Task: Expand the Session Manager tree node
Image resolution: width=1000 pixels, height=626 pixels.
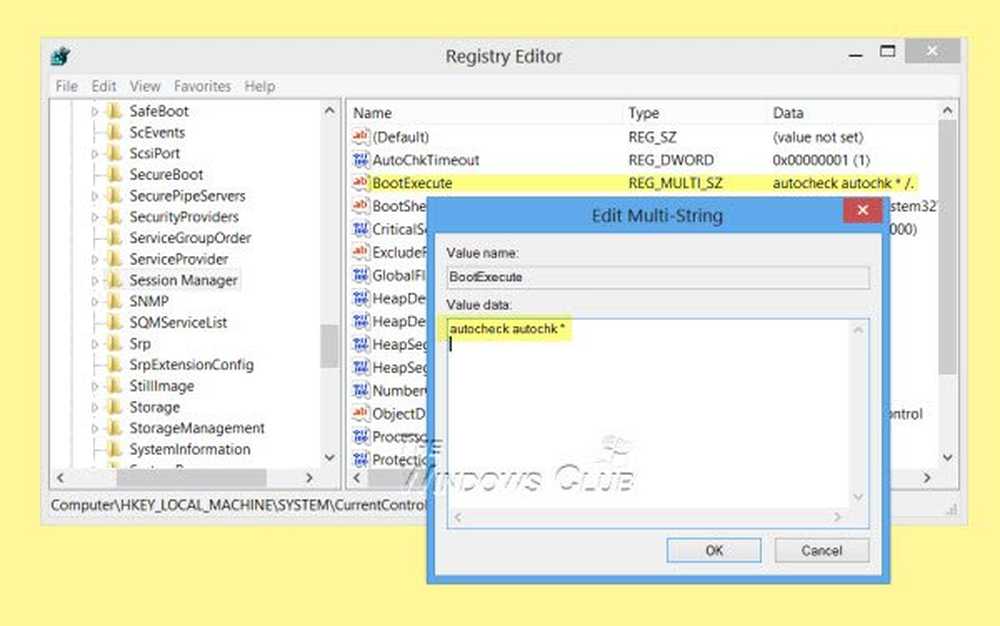Action: (96, 281)
